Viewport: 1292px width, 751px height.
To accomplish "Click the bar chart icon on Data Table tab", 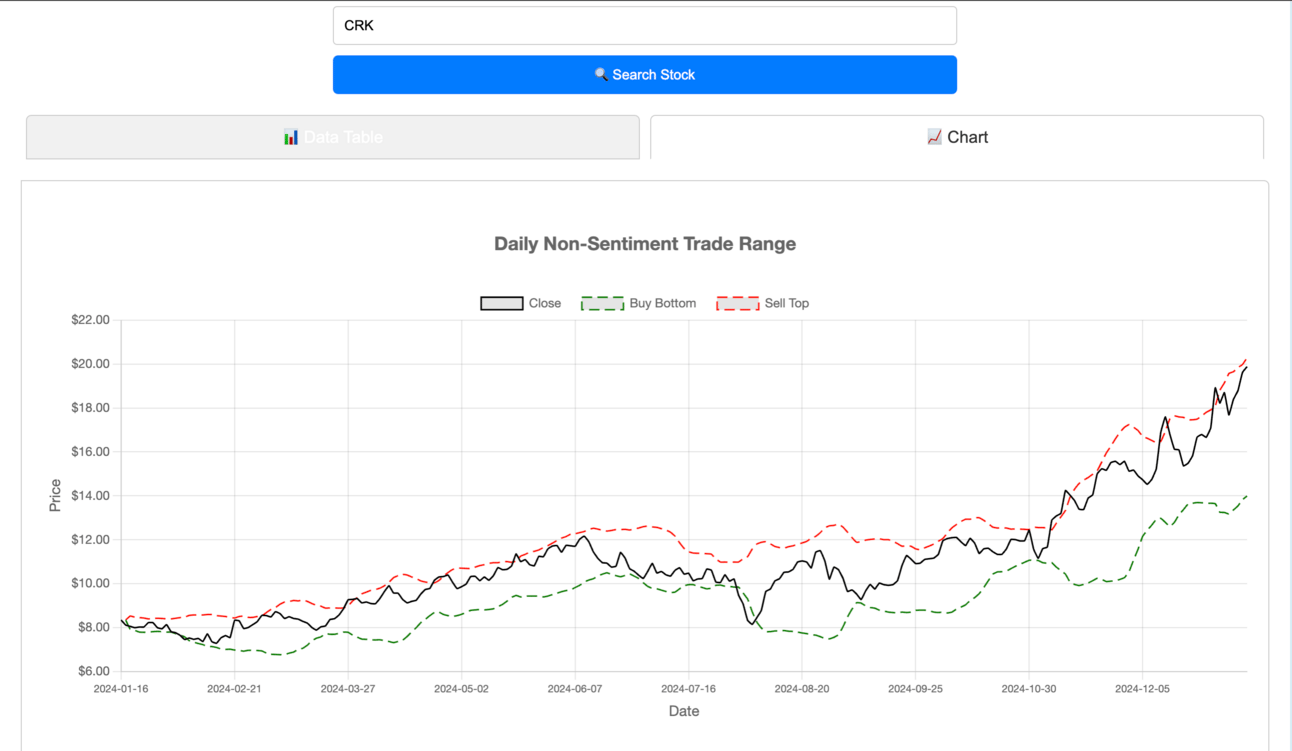I will tap(291, 137).
